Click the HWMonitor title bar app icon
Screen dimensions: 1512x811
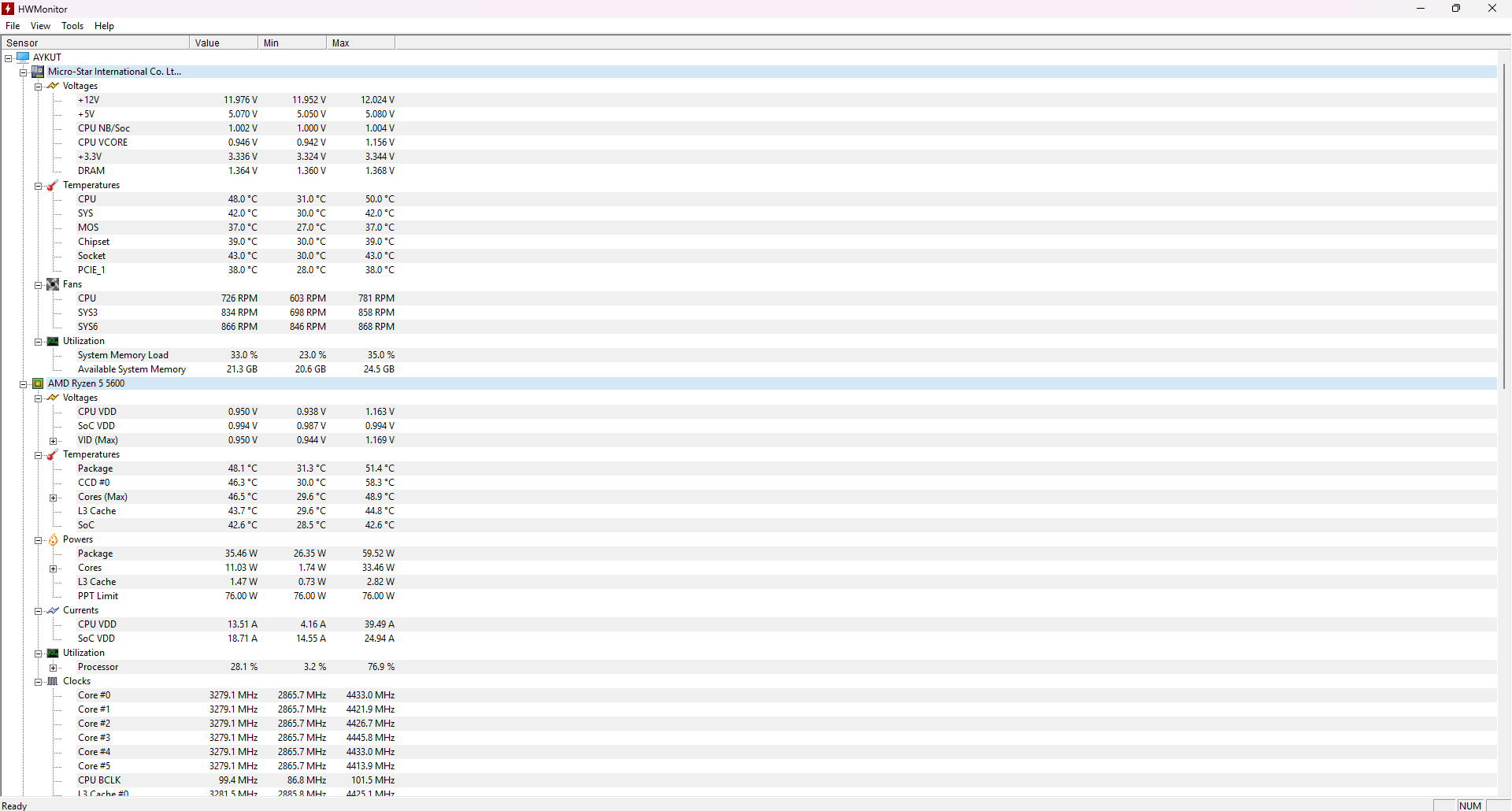coord(8,9)
